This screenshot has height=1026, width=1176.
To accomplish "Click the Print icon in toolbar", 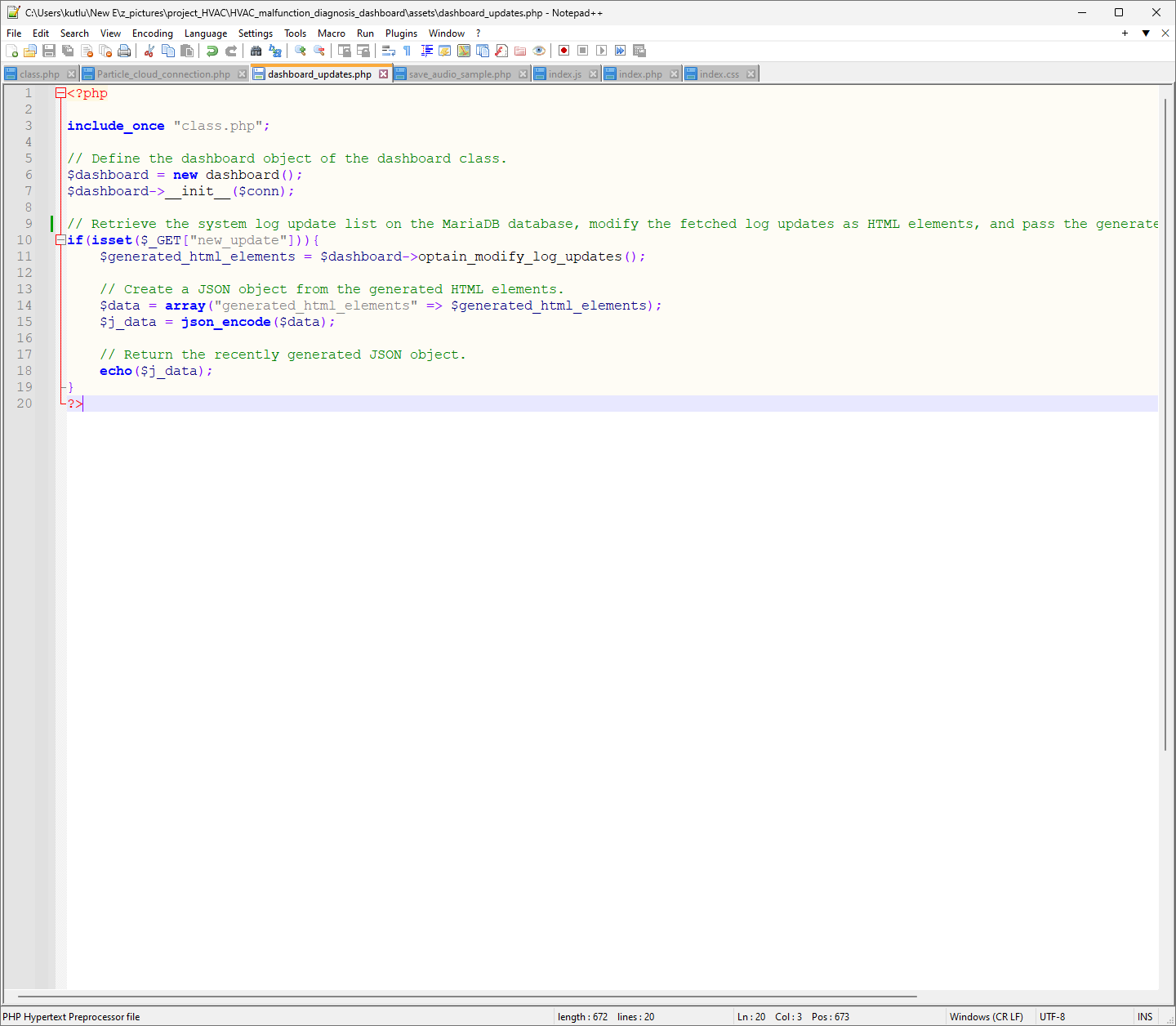I will click(x=124, y=51).
